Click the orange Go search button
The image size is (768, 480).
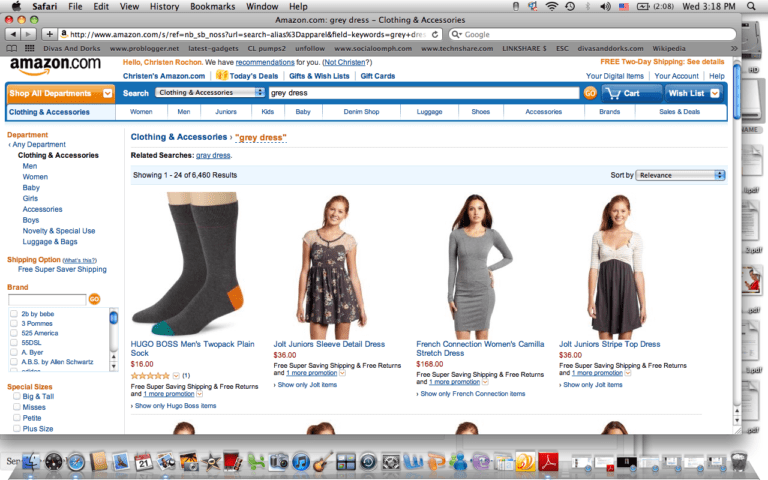[590, 93]
